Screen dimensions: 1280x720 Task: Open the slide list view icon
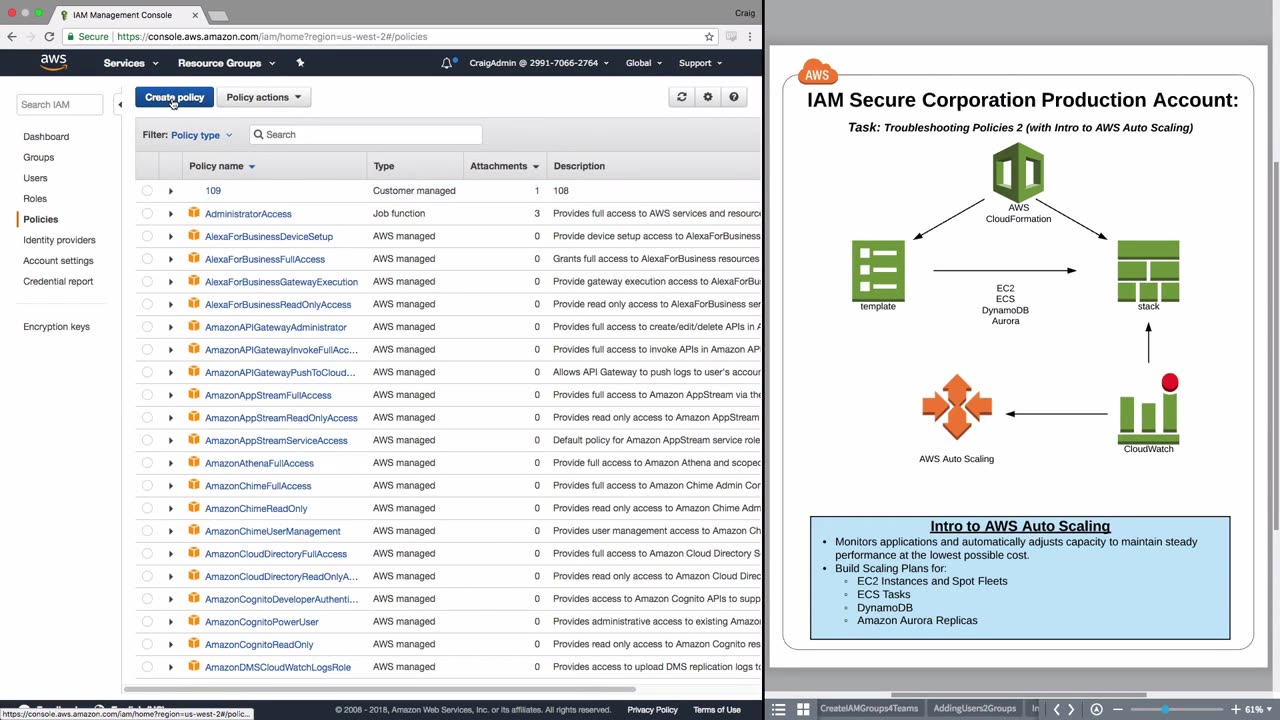tap(779, 709)
